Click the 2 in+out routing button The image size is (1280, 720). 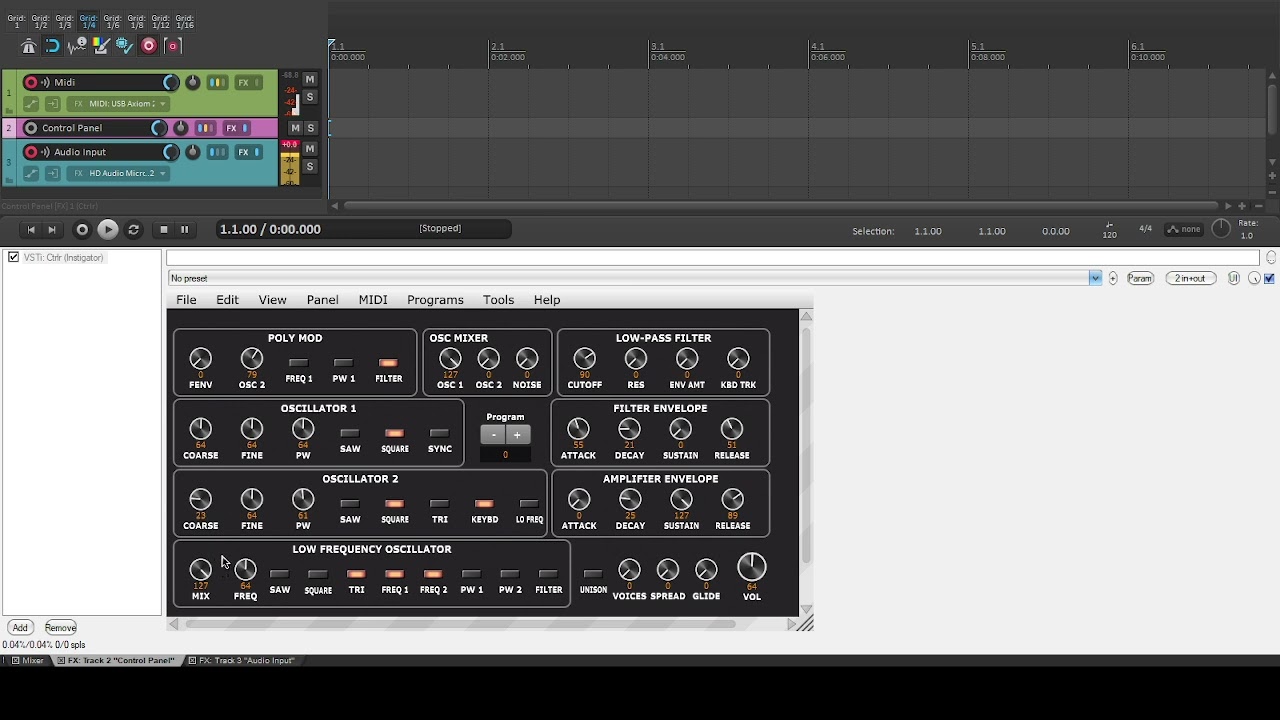(1190, 279)
